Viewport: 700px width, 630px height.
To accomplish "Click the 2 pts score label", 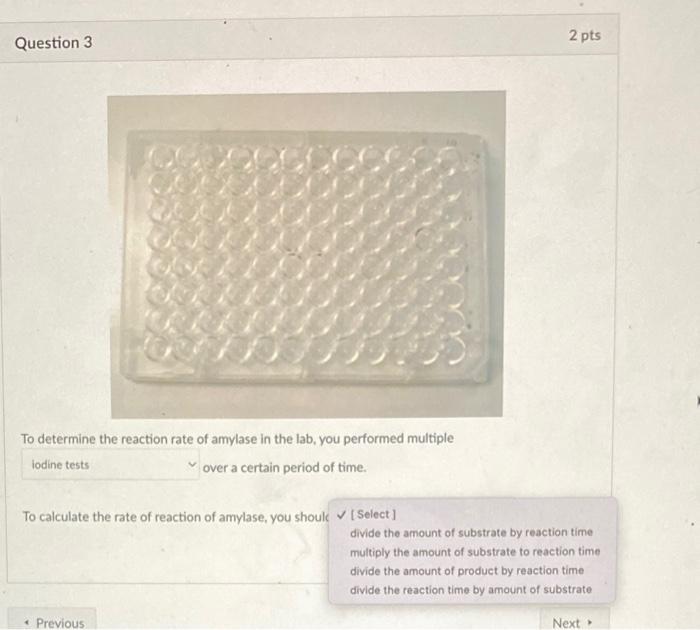I will [x=584, y=35].
